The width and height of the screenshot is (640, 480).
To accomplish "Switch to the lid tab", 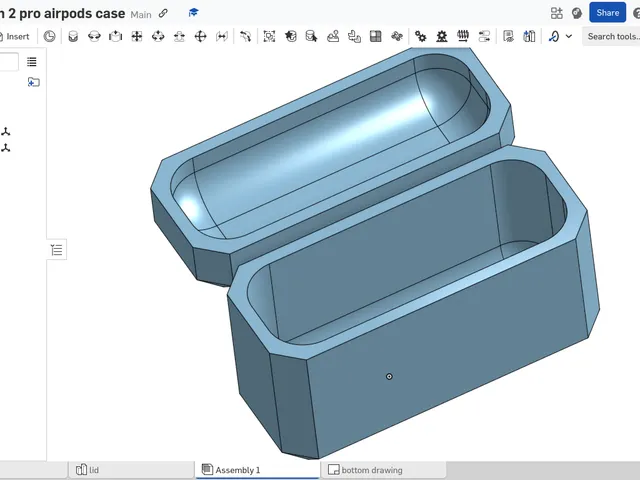I will (131, 470).
